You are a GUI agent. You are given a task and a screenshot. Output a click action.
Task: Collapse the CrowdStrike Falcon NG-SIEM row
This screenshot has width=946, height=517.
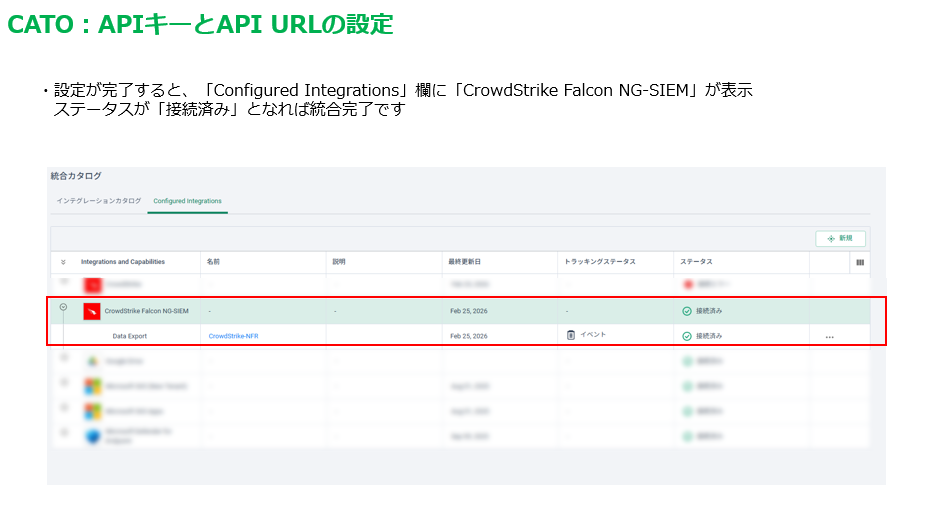point(63,308)
